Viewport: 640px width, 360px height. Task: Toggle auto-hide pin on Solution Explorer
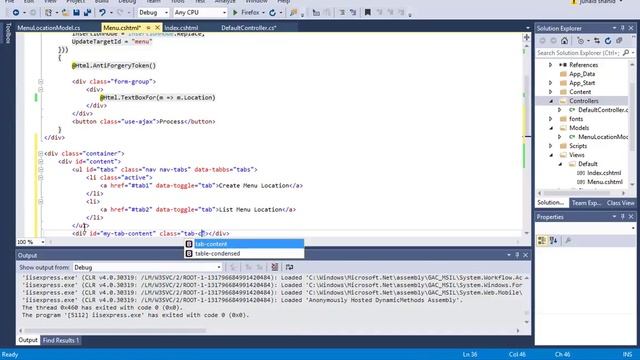(x=622, y=28)
